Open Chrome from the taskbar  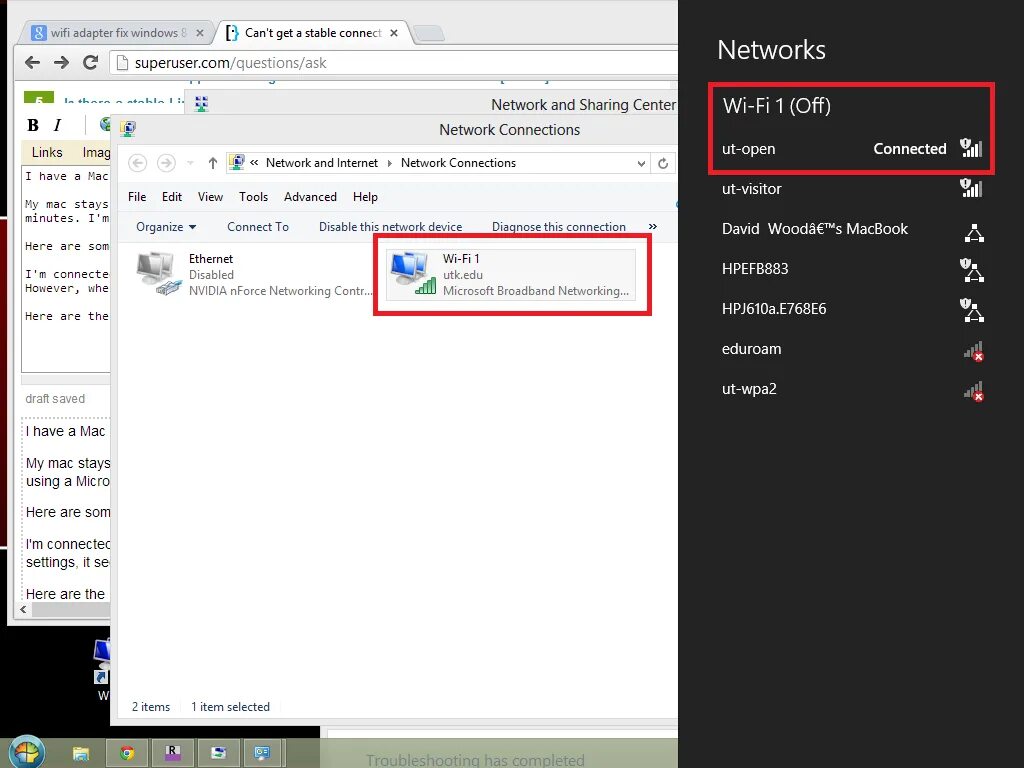click(127, 754)
